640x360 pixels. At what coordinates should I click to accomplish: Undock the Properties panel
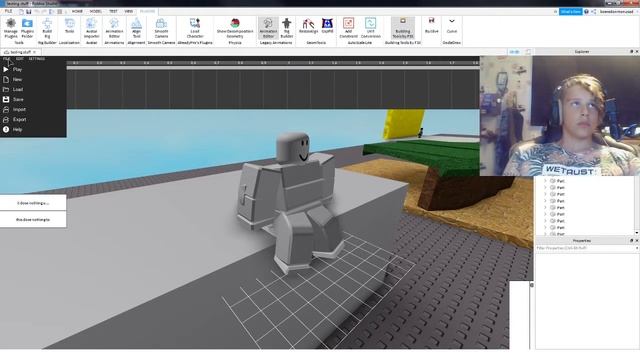pos(631,241)
